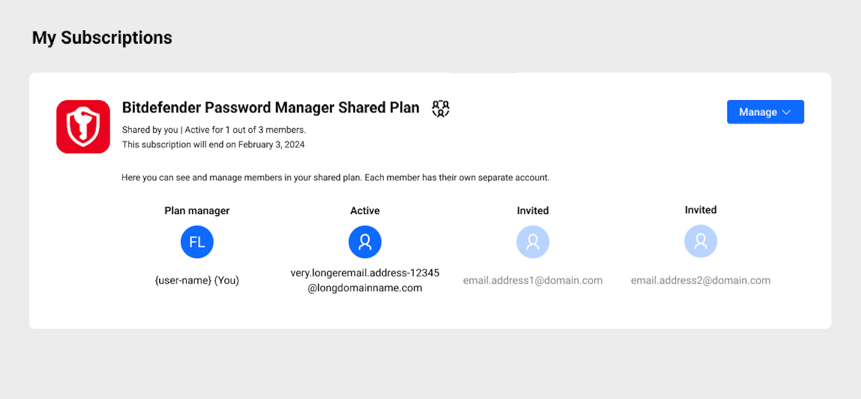Click the shared plan members icon
The width and height of the screenshot is (861, 399).
440,108
